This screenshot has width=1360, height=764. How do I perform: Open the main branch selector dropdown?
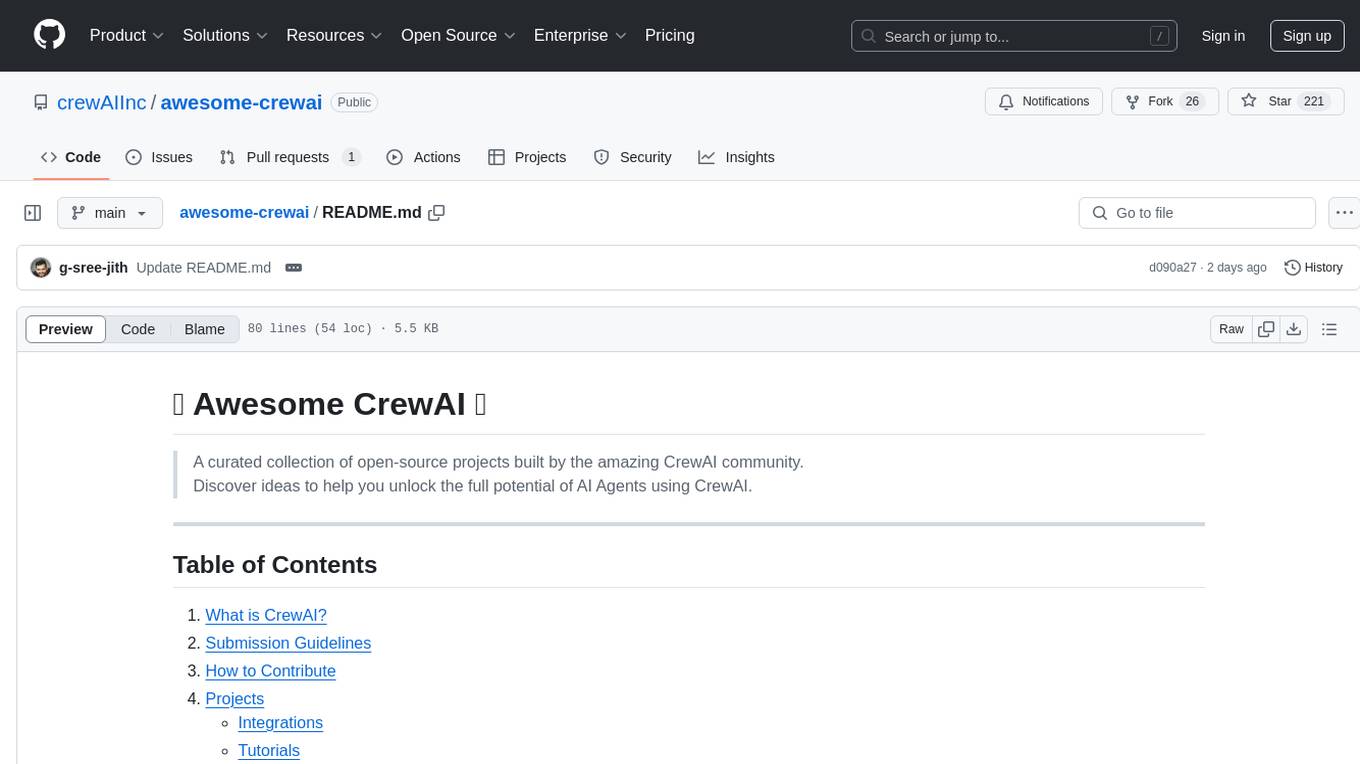pos(109,213)
